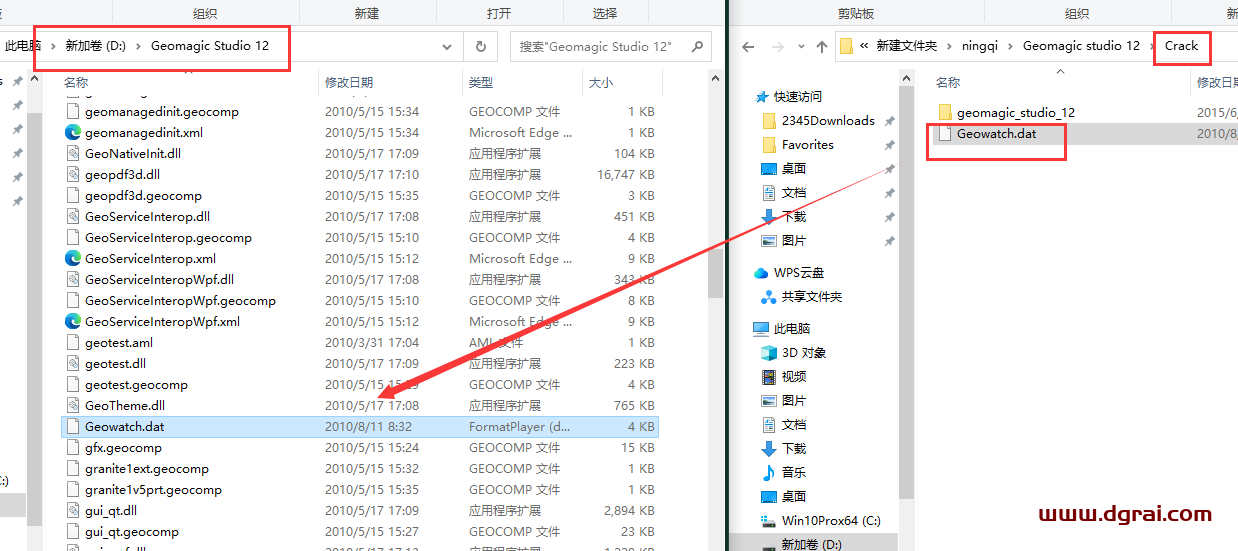Select geomanagedinit.xml Edge file icon
1238x551 pixels.
[x=73, y=133]
